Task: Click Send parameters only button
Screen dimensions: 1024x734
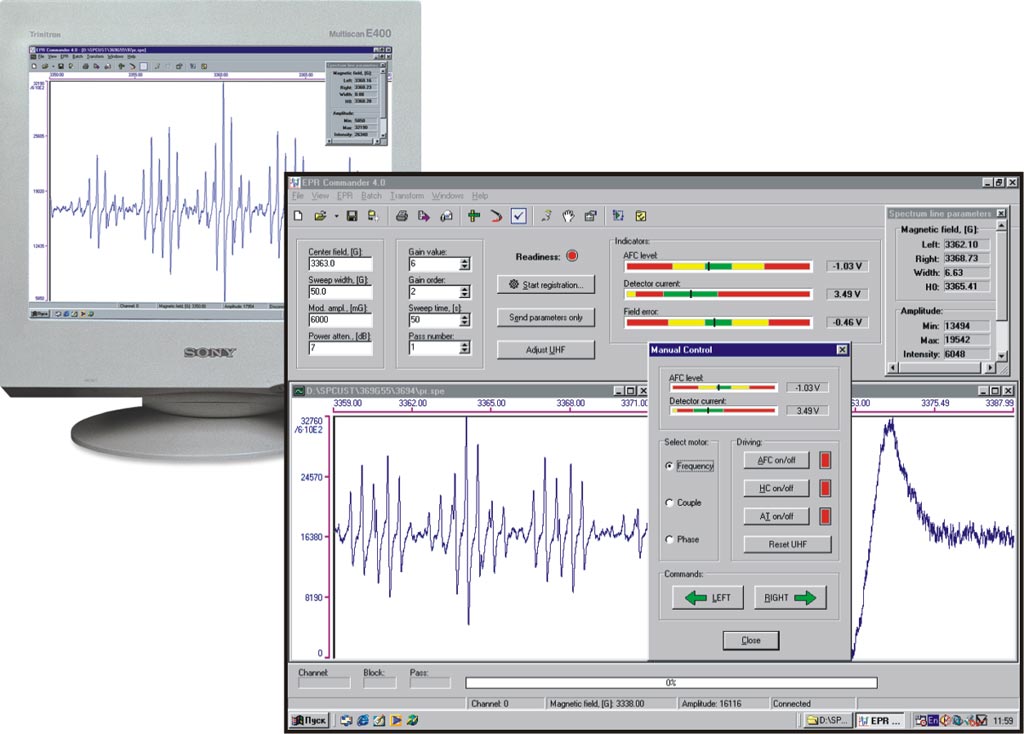Action: [546, 317]
